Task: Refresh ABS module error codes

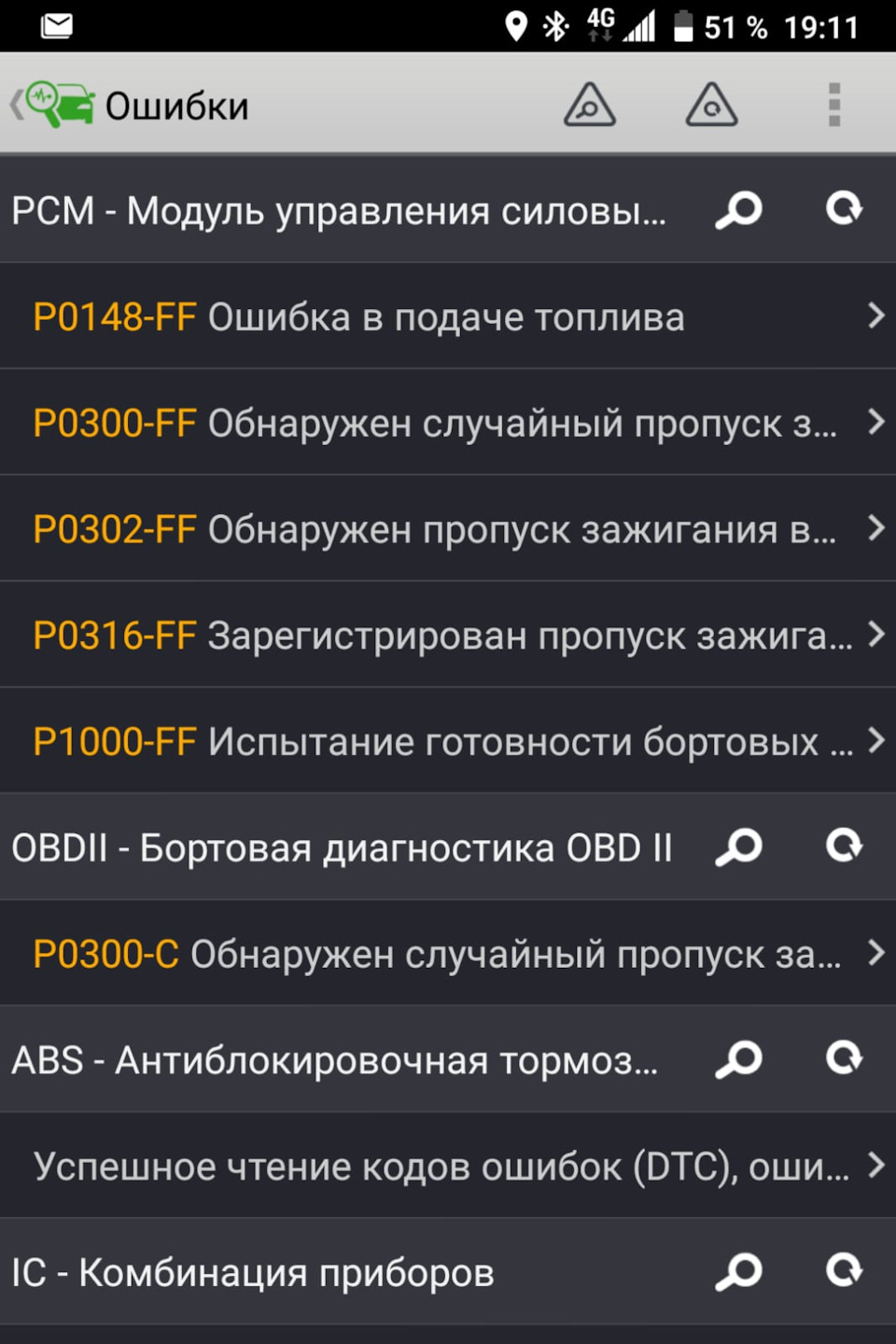Action: click(x=844, y=1057)
